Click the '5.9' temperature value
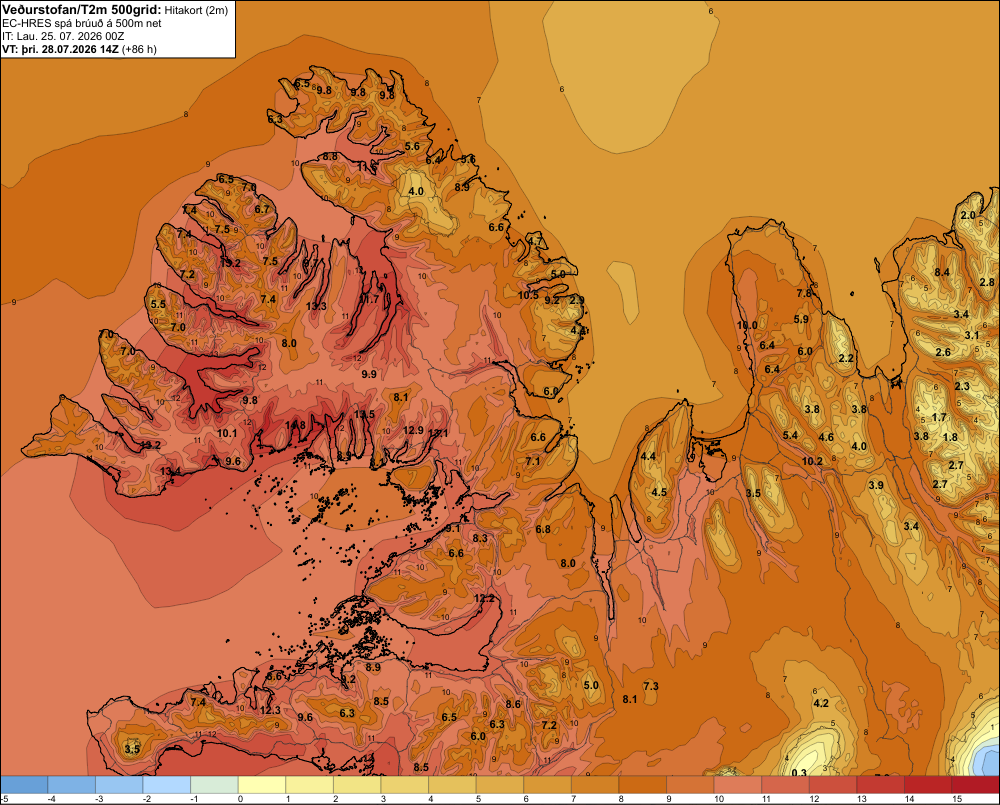The width and height of the screenshot is (1000, 805). (x=801, y=320)
